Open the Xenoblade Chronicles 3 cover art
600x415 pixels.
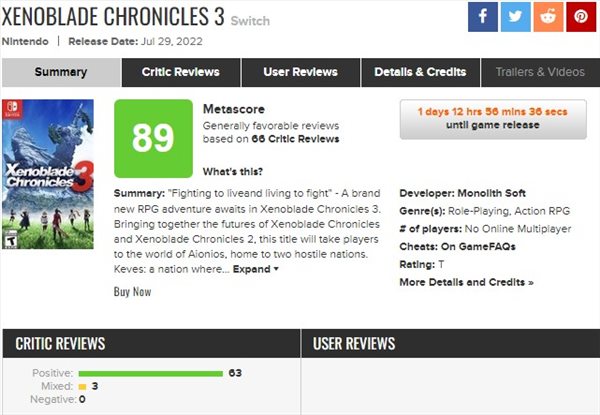(x=48, y=174)
